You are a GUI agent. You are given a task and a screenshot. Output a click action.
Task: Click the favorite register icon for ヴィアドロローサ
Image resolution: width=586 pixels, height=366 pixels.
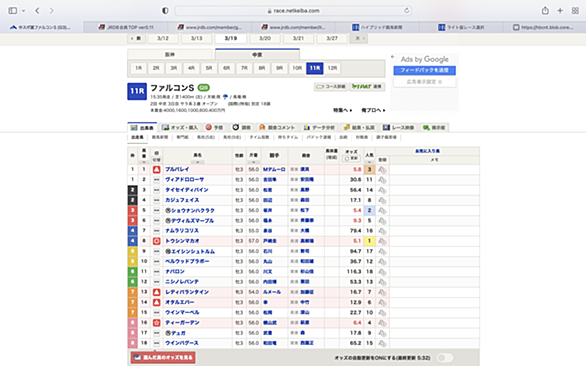(x=382, y=180)
